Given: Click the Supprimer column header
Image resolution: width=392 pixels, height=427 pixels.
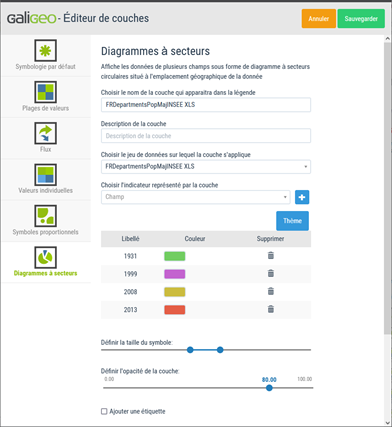Looking at the screenshot, I should (x=270, y=239).
